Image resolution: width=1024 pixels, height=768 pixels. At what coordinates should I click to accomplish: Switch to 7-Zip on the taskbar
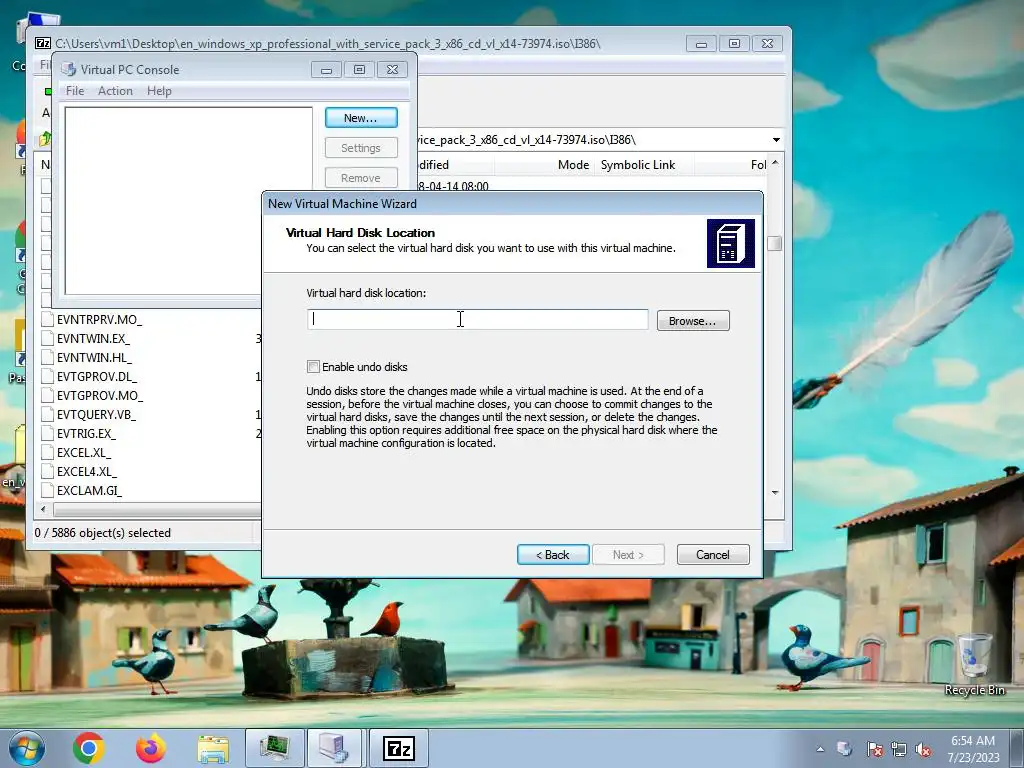point(398,748)
